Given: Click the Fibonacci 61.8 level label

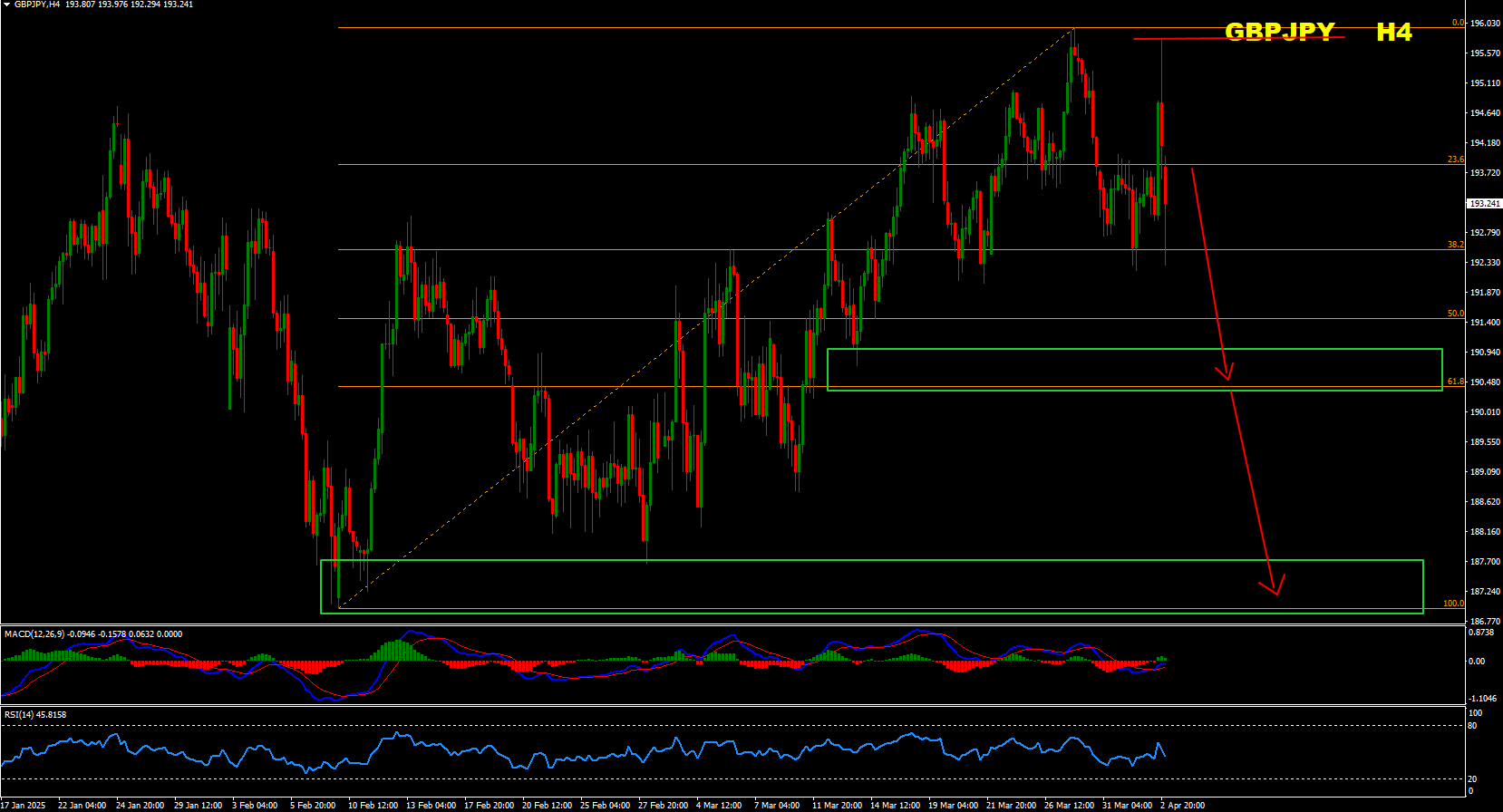Looking at the screenshot, I should click(1455, 382).
